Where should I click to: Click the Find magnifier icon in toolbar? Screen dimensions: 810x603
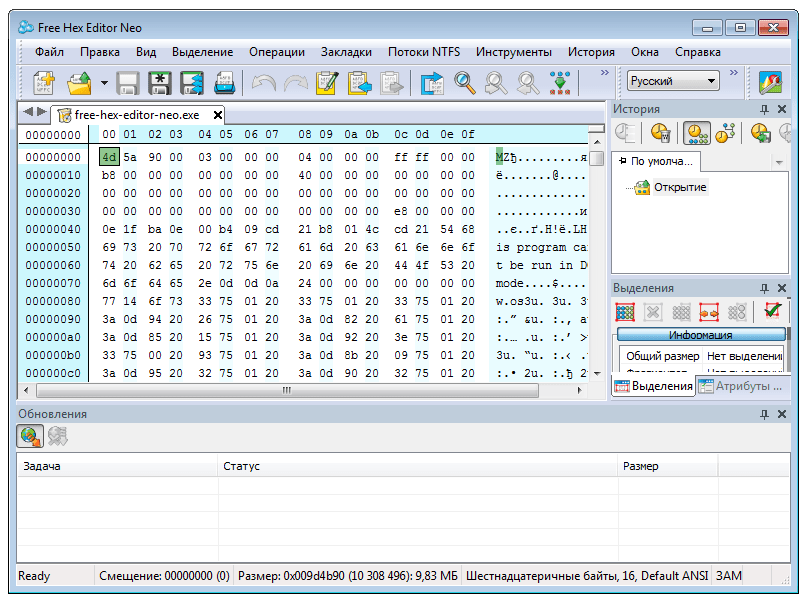click(465, 82)
